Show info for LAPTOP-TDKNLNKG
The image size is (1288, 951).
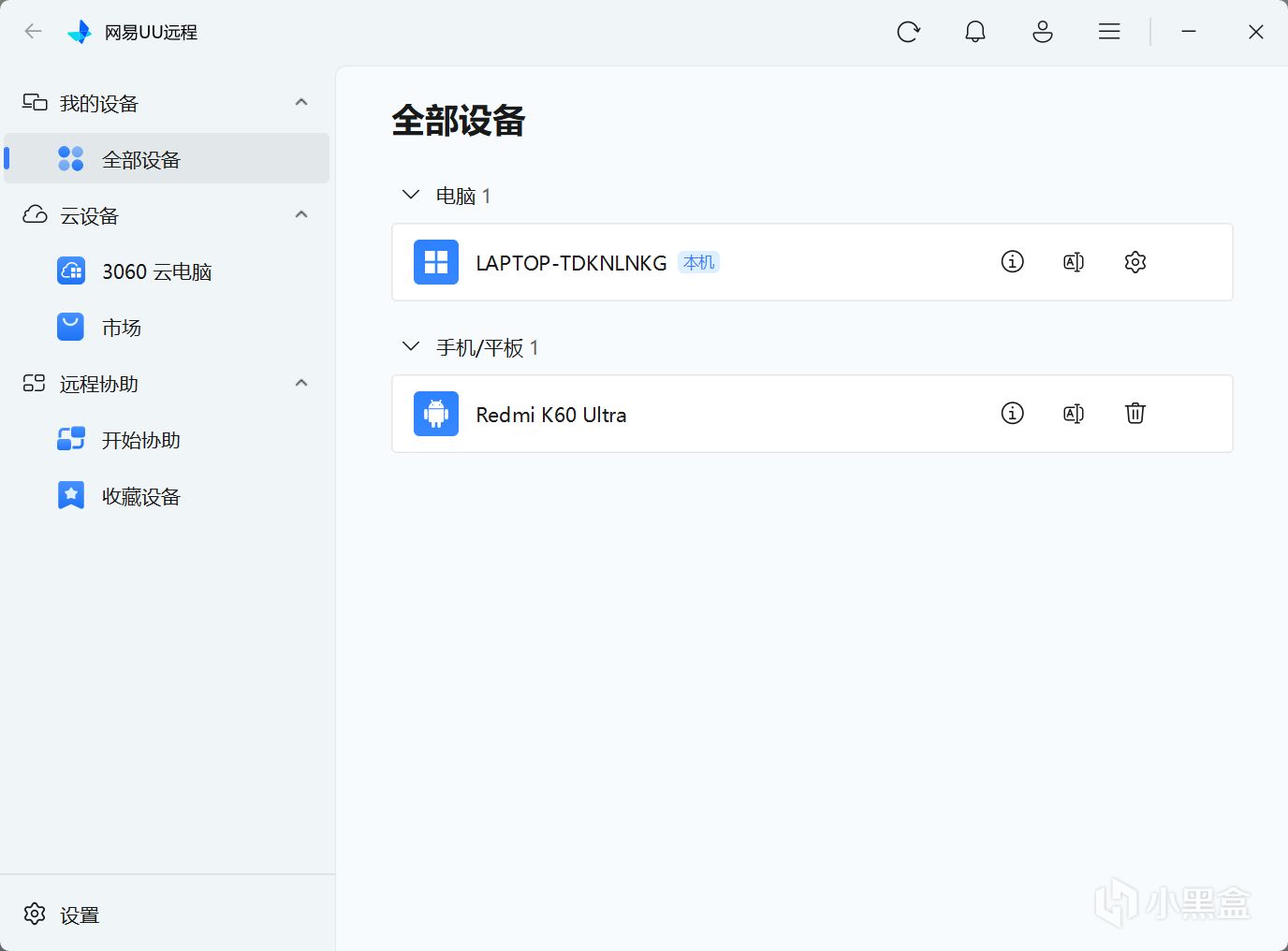point(1012,262)
